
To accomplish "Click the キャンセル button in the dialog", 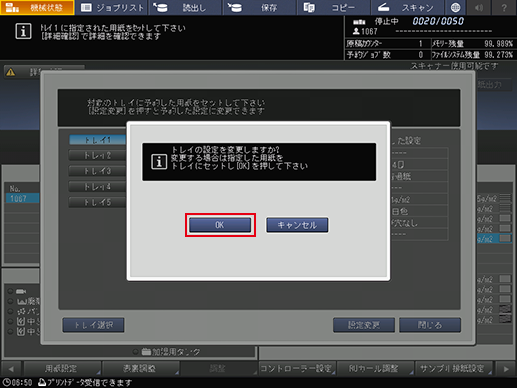I will (x=297, y=225).
